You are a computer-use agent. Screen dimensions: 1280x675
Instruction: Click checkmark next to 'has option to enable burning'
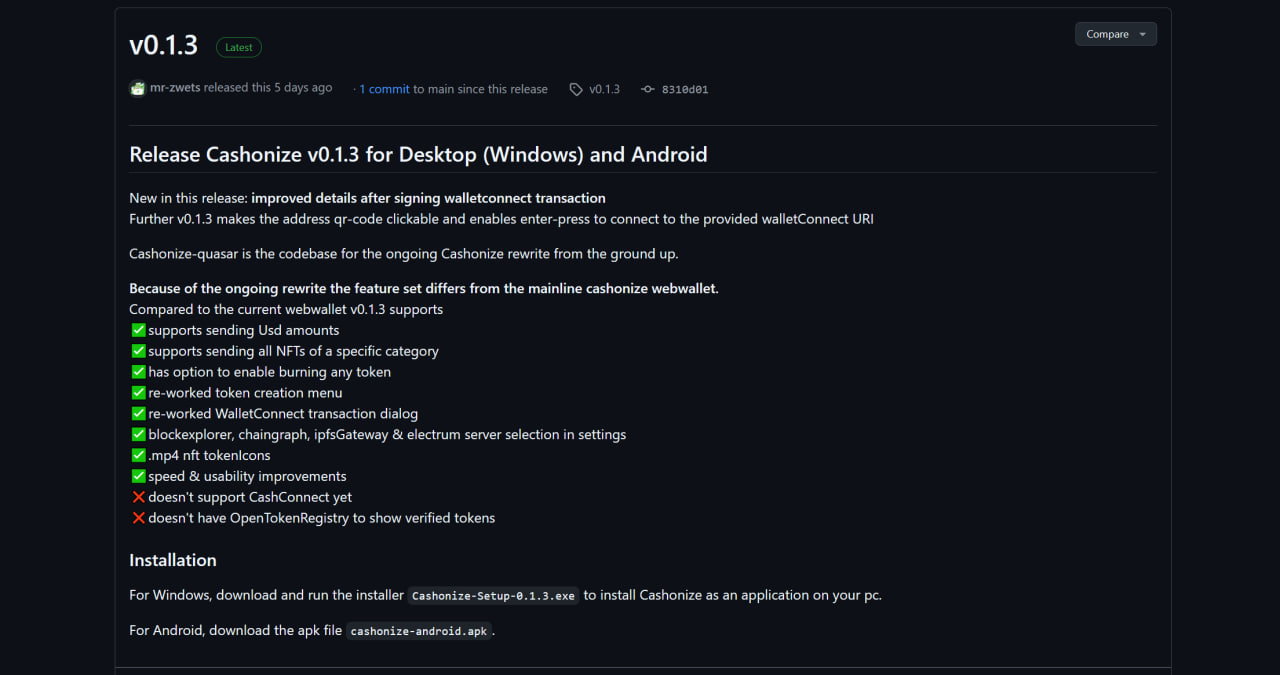138,372
